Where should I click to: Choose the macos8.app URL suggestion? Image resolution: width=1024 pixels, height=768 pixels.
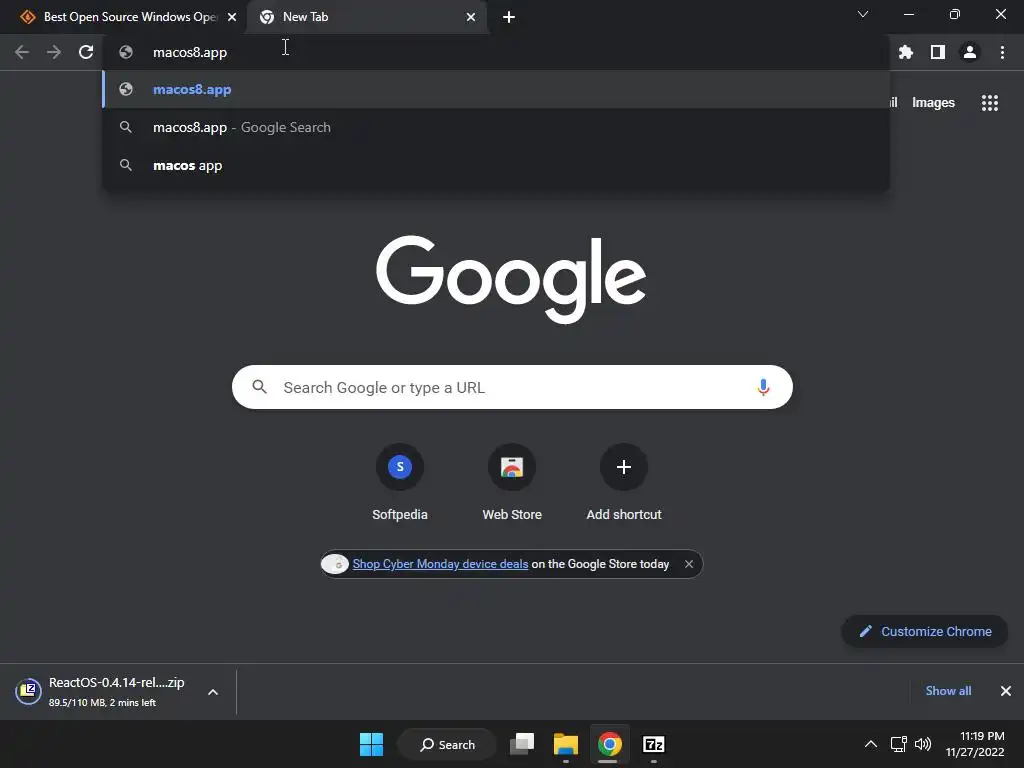[496, 89]
